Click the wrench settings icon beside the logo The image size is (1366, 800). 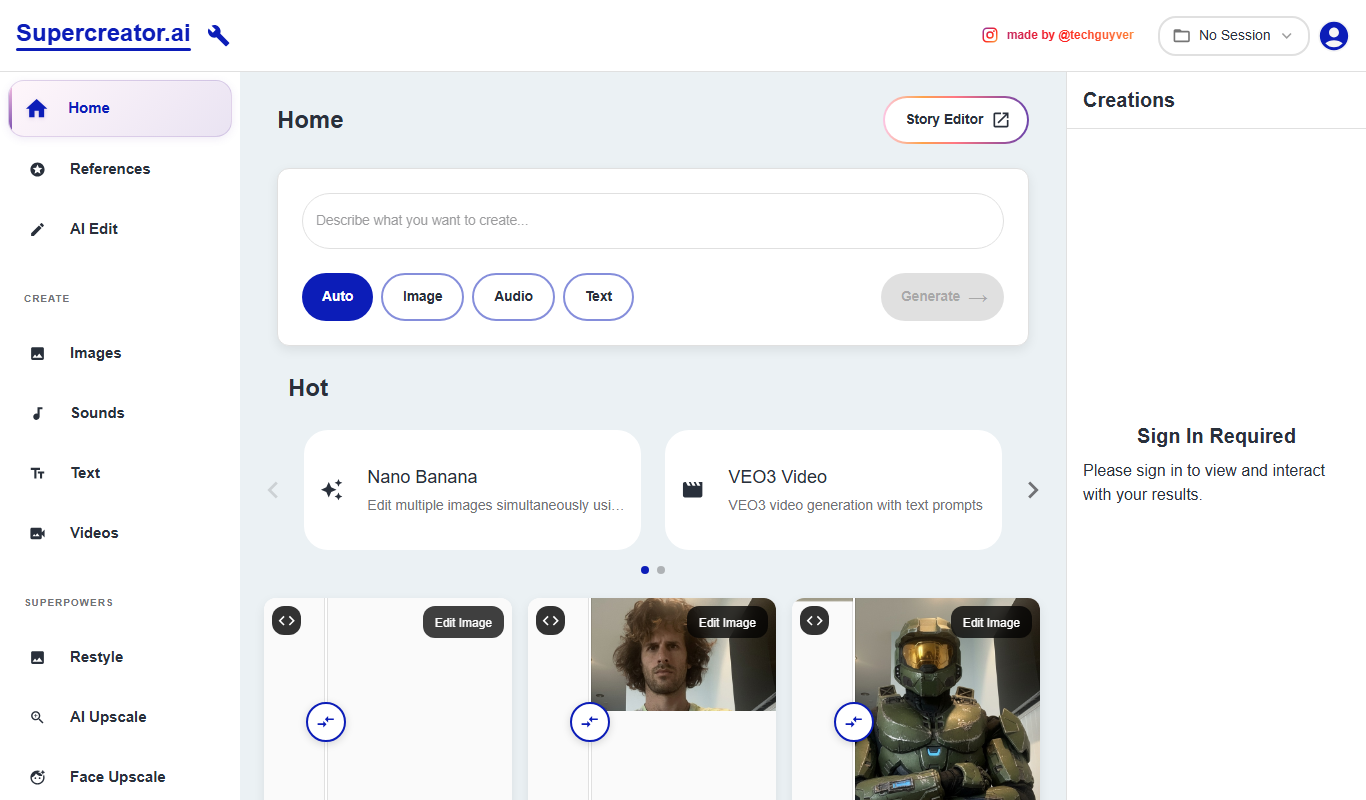coord(218,35)
